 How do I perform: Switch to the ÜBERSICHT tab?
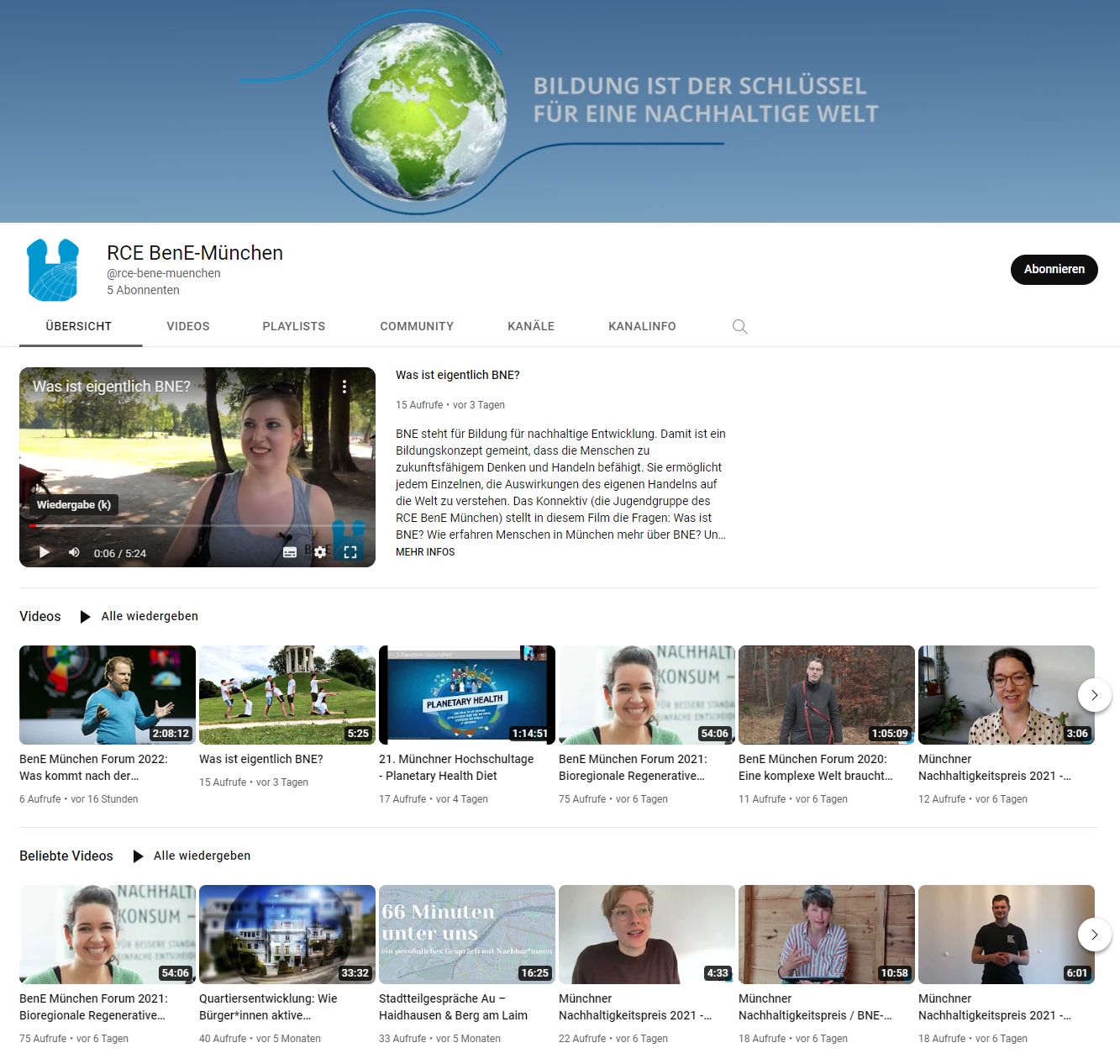(x=79, y=326)
